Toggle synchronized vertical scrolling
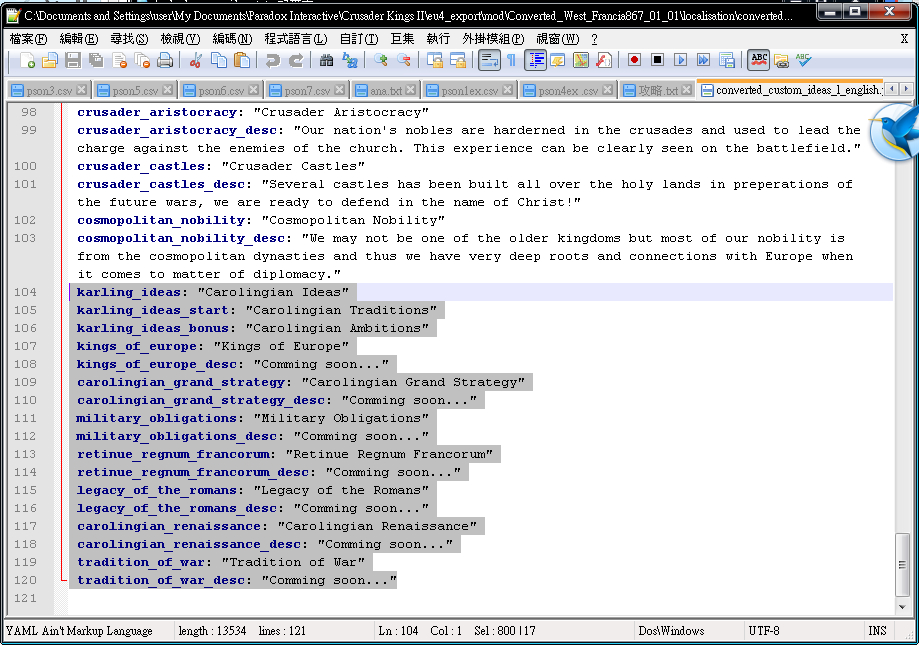 [435, 60]
